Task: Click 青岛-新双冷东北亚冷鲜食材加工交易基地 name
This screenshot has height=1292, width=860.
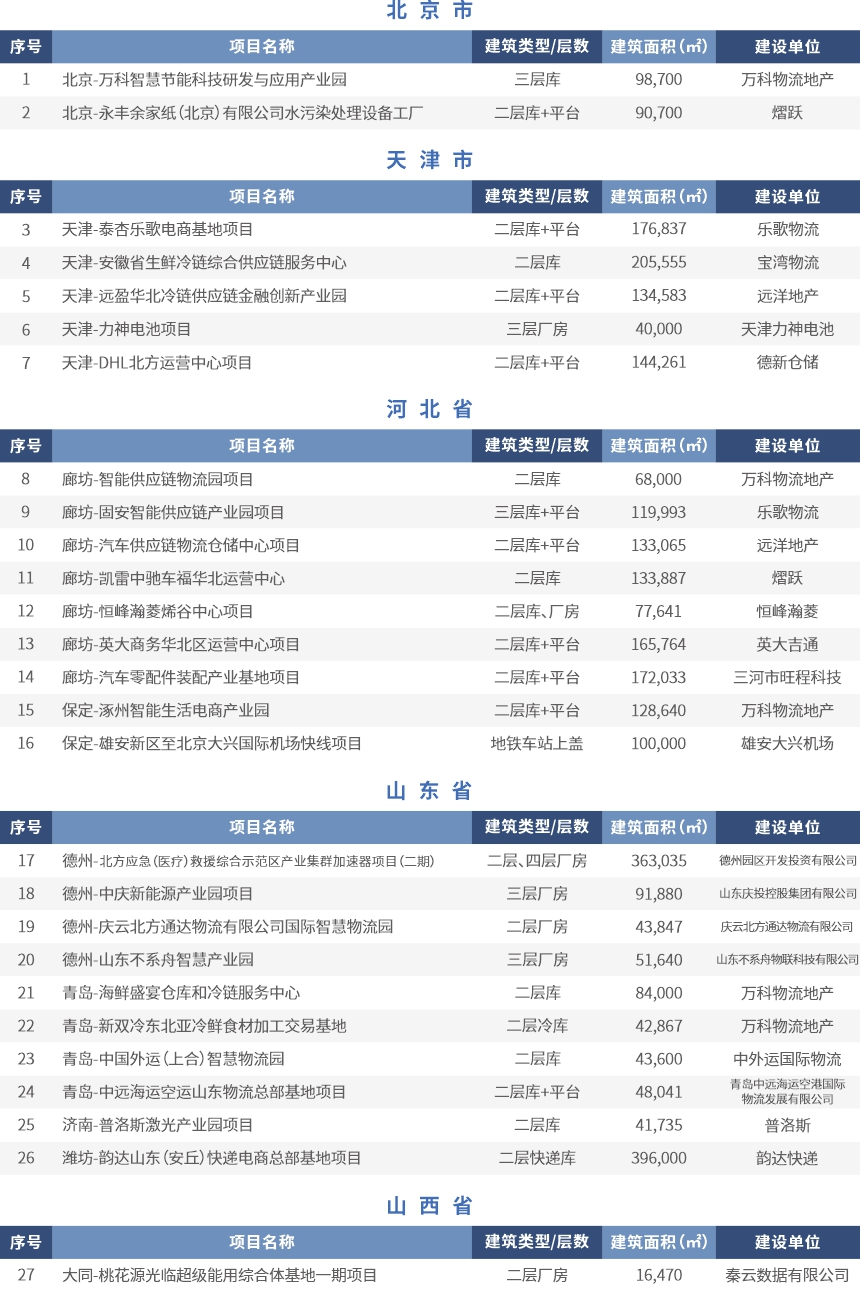Action: point(204,1025)
